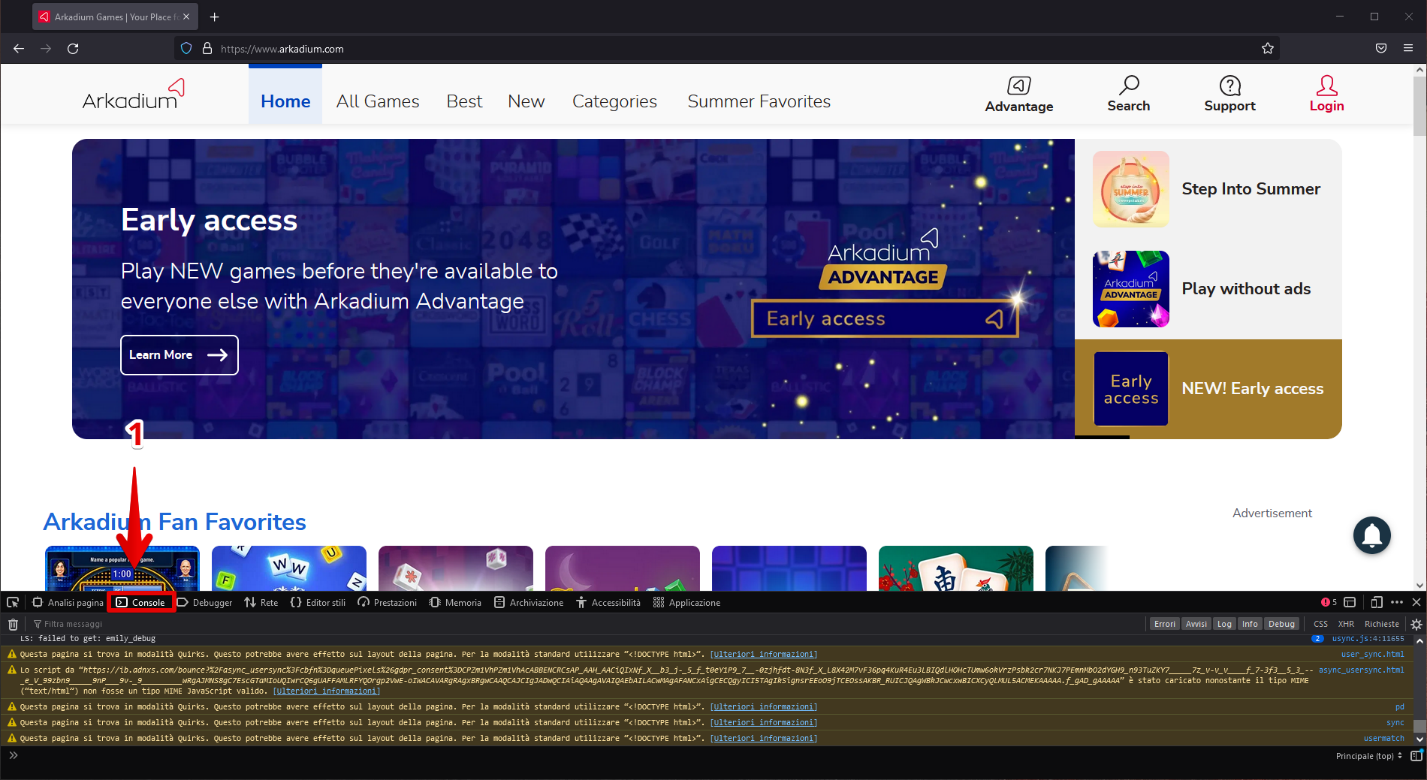Screen dimensions: 1427x780
Task: Open the New navigation link
Action: pyautogui.click(x=526, y=101)
